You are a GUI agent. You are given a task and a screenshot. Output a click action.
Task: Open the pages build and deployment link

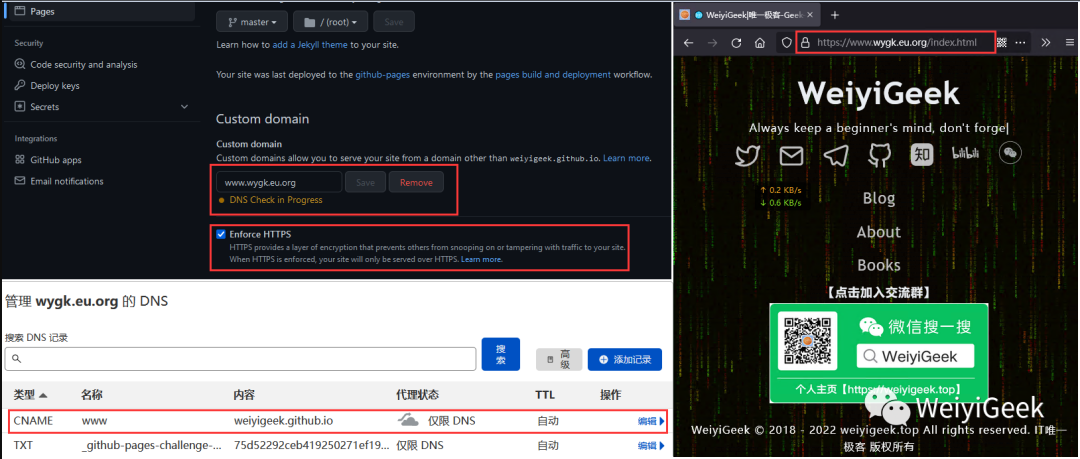pos(553,74)
